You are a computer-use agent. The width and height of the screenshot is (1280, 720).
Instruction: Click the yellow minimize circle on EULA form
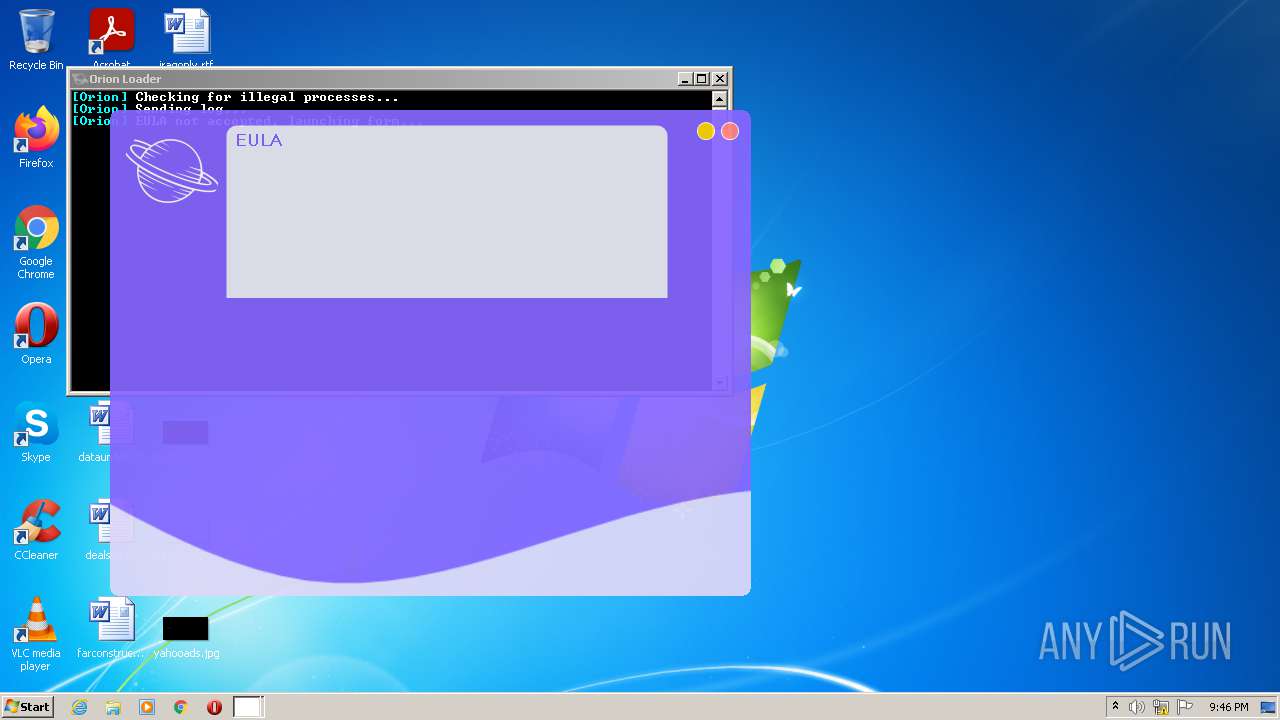705,131
